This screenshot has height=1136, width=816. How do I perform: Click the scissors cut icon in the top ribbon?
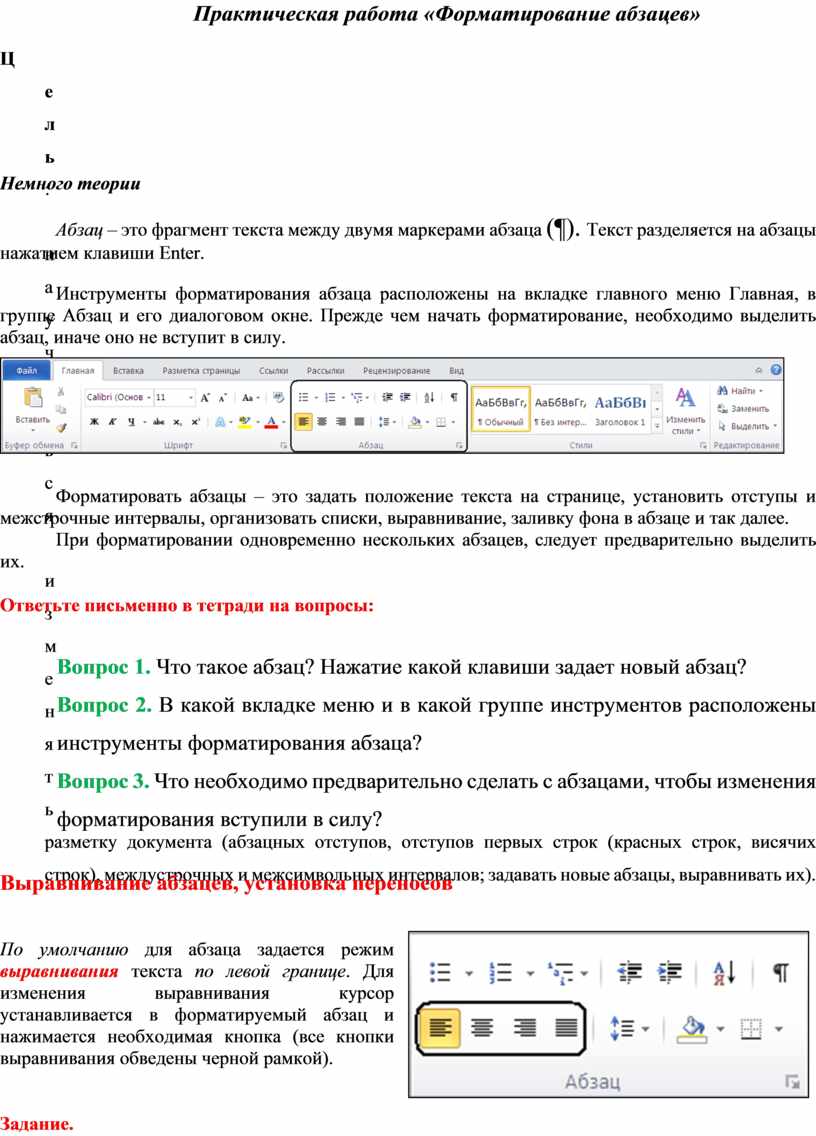61,392
